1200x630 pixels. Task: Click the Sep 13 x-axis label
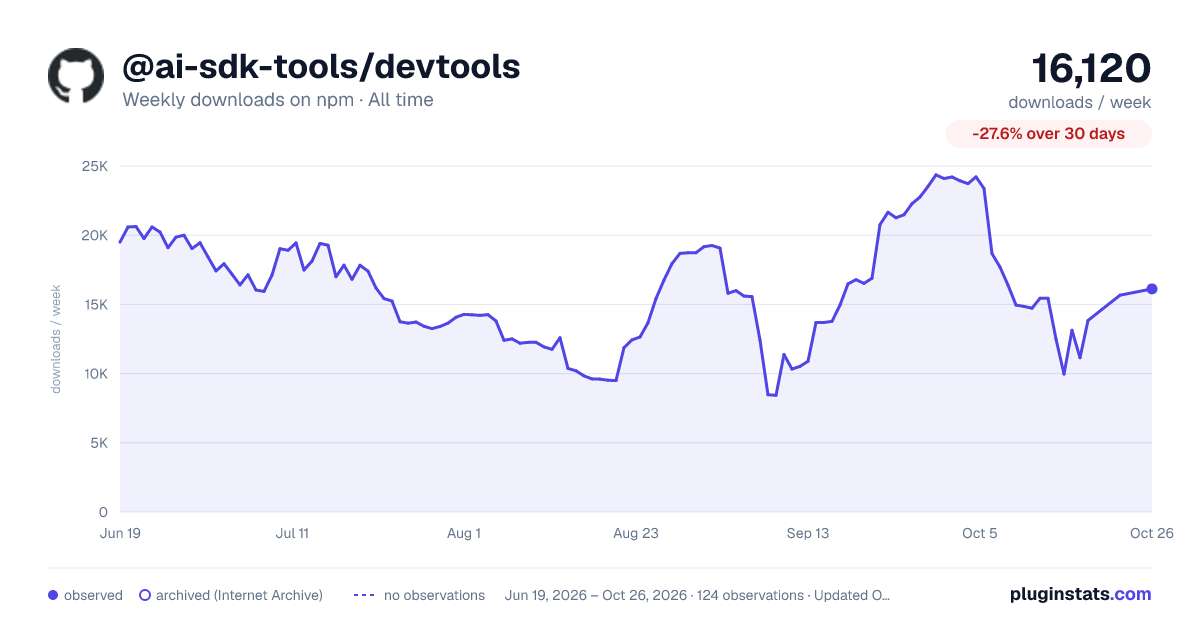808,533
